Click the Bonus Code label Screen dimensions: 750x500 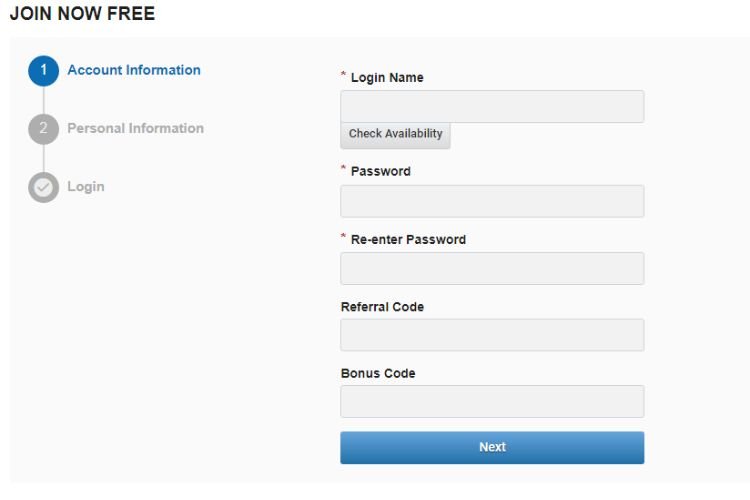click(x=378, y=373)
